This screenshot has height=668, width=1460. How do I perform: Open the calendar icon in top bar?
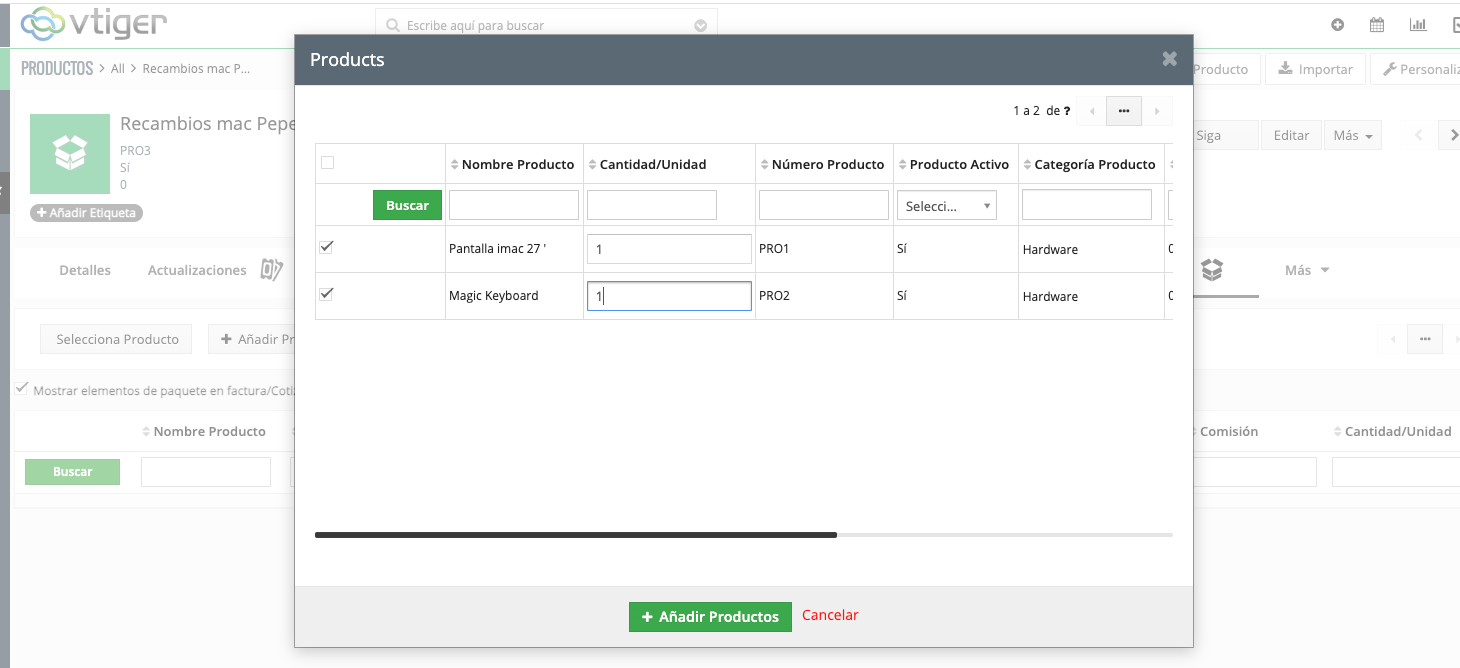pyautogui.click(x=1377, y=25)
